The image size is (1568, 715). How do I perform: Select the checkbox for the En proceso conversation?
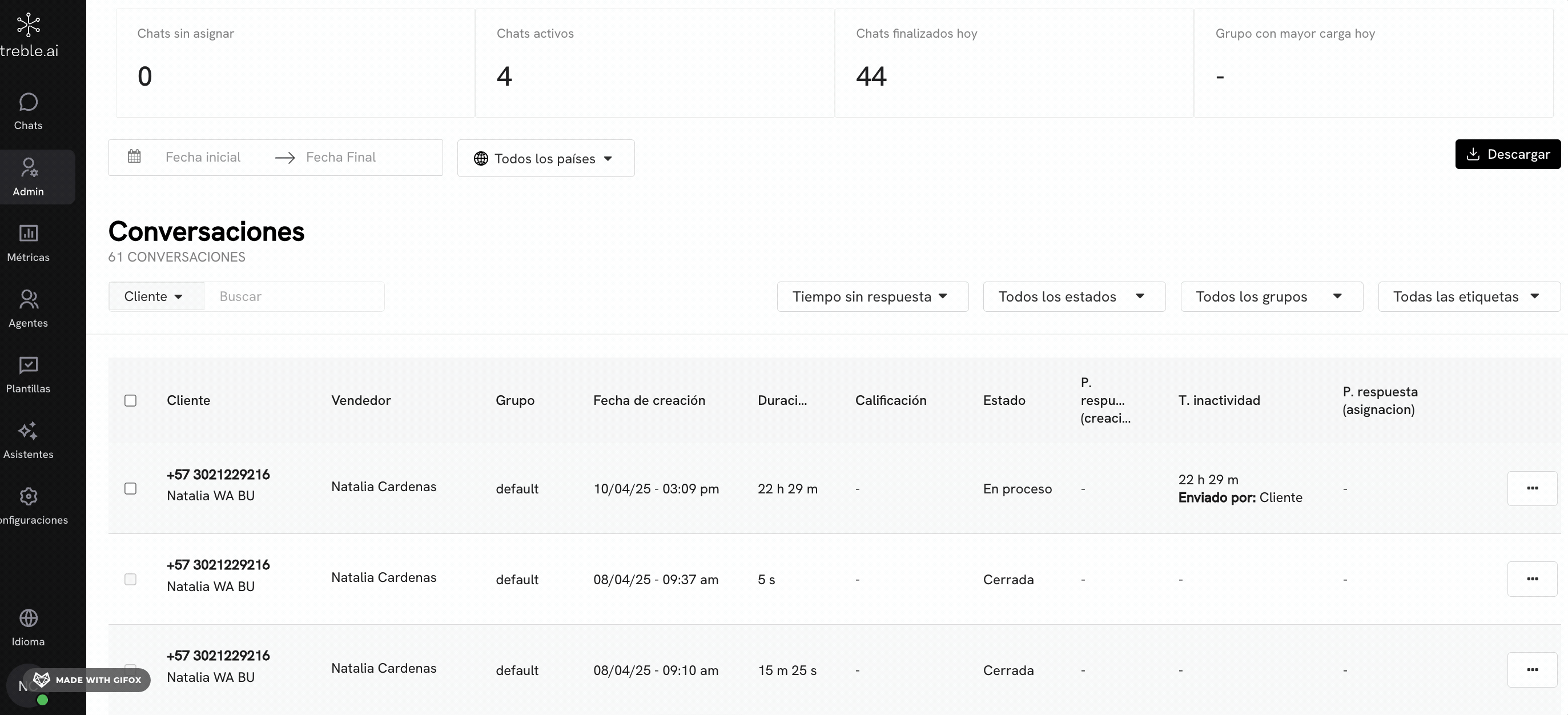coord(130,488)
